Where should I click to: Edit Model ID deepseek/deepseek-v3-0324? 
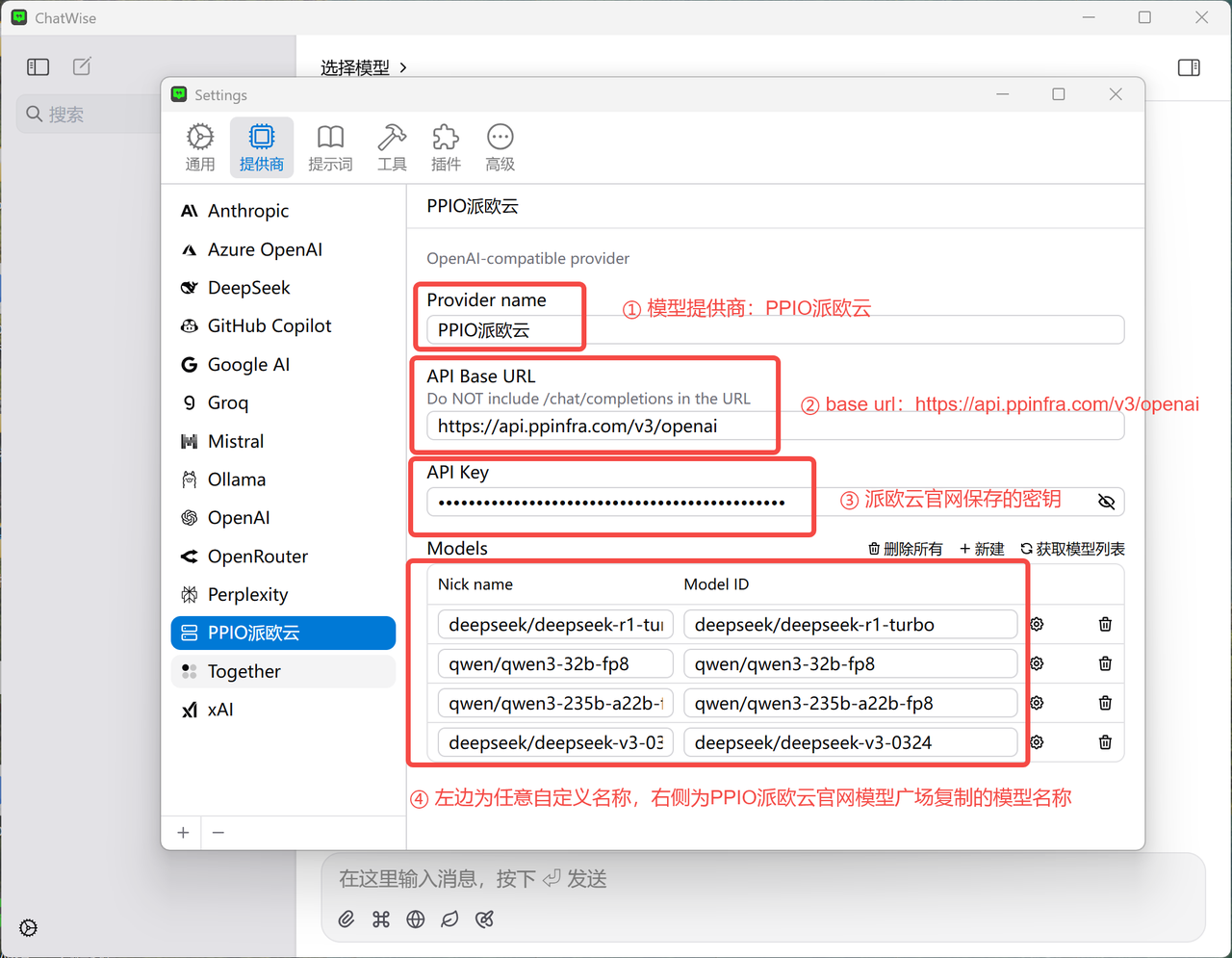click(x=851, y=743)
